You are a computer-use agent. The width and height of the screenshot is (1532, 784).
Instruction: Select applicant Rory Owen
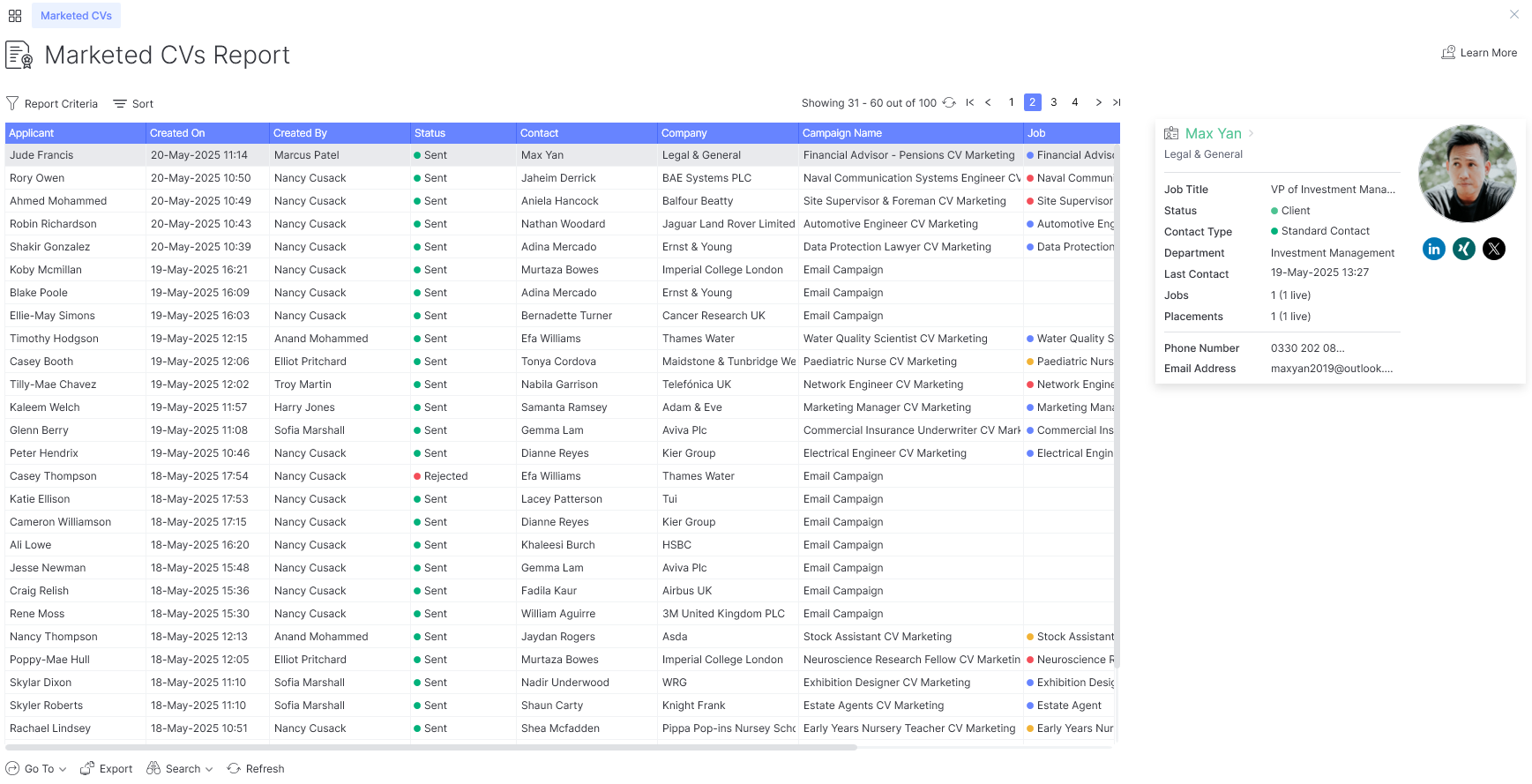(37, 178)
